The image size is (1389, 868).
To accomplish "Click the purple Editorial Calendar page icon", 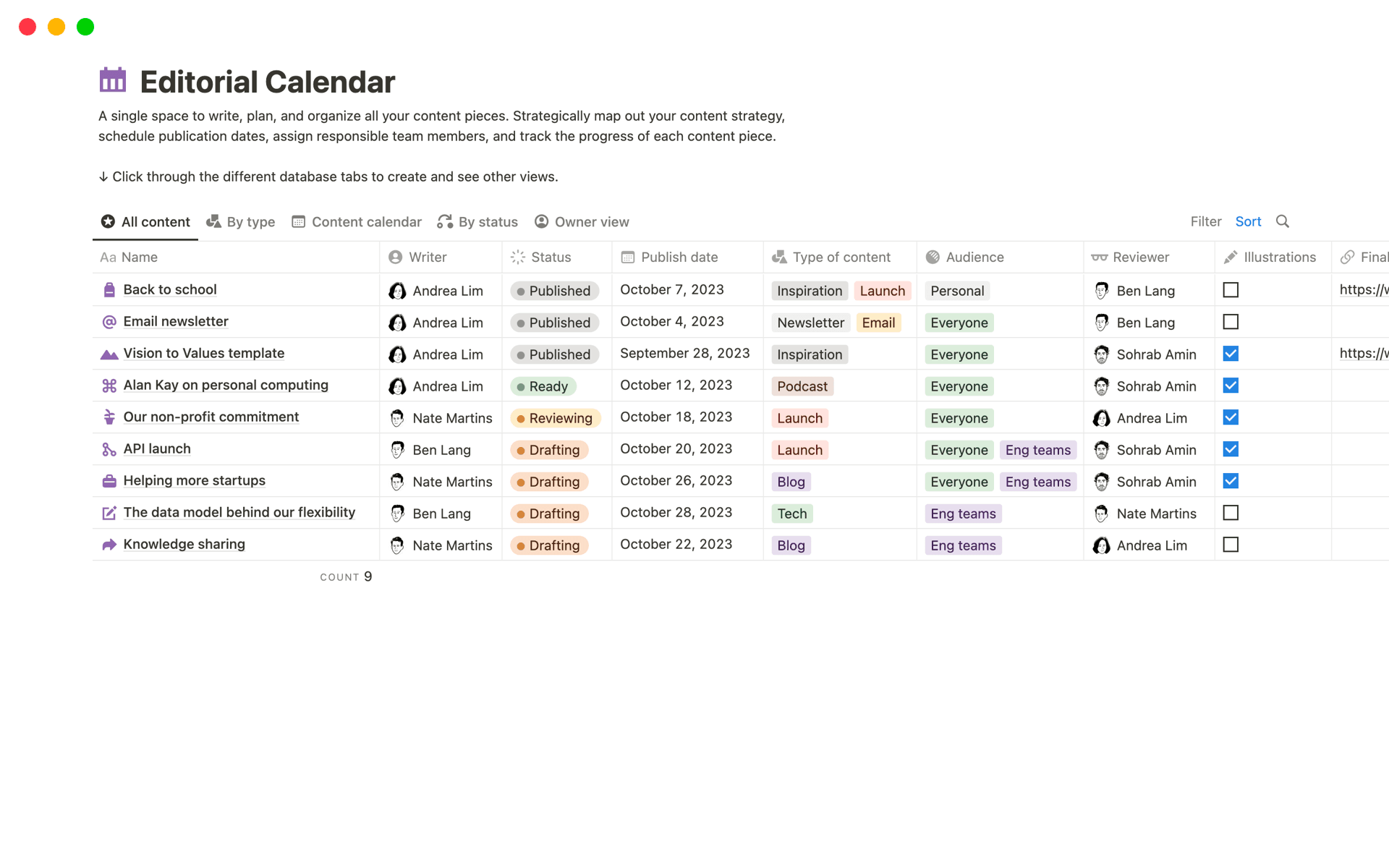I will coord(113,80).
